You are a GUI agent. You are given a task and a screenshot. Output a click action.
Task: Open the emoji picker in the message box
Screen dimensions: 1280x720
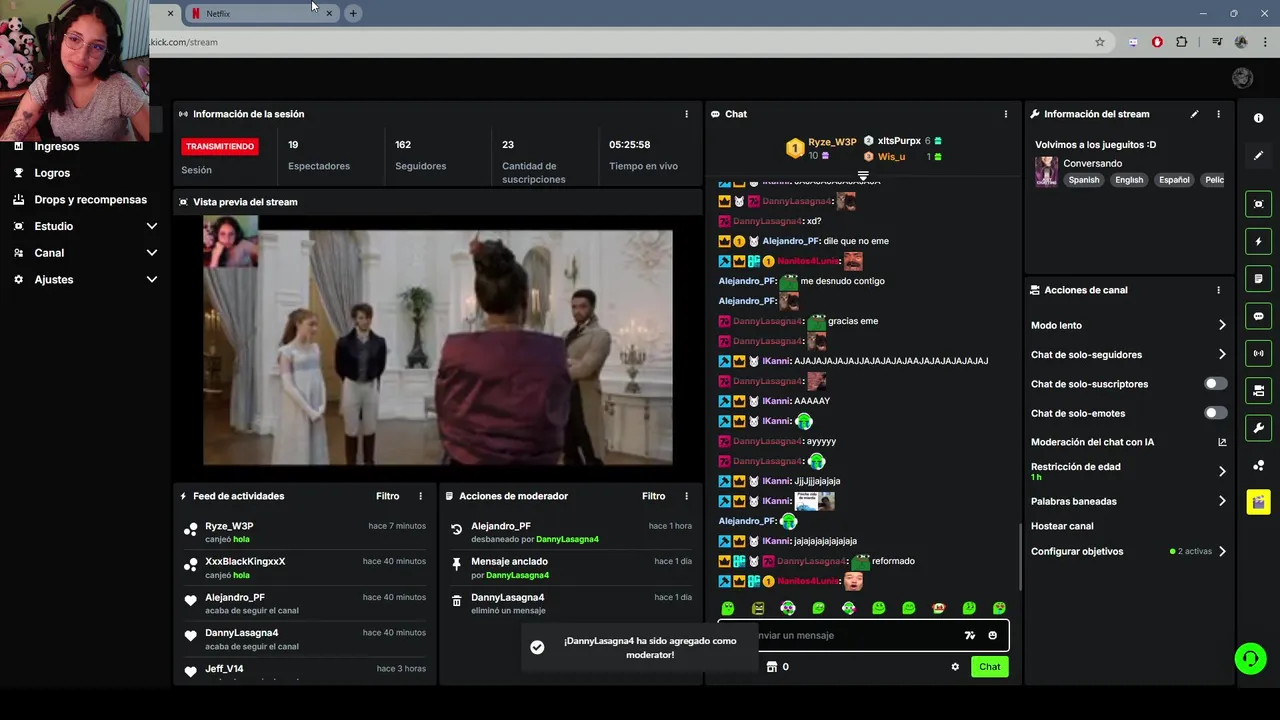pos(992,635)
